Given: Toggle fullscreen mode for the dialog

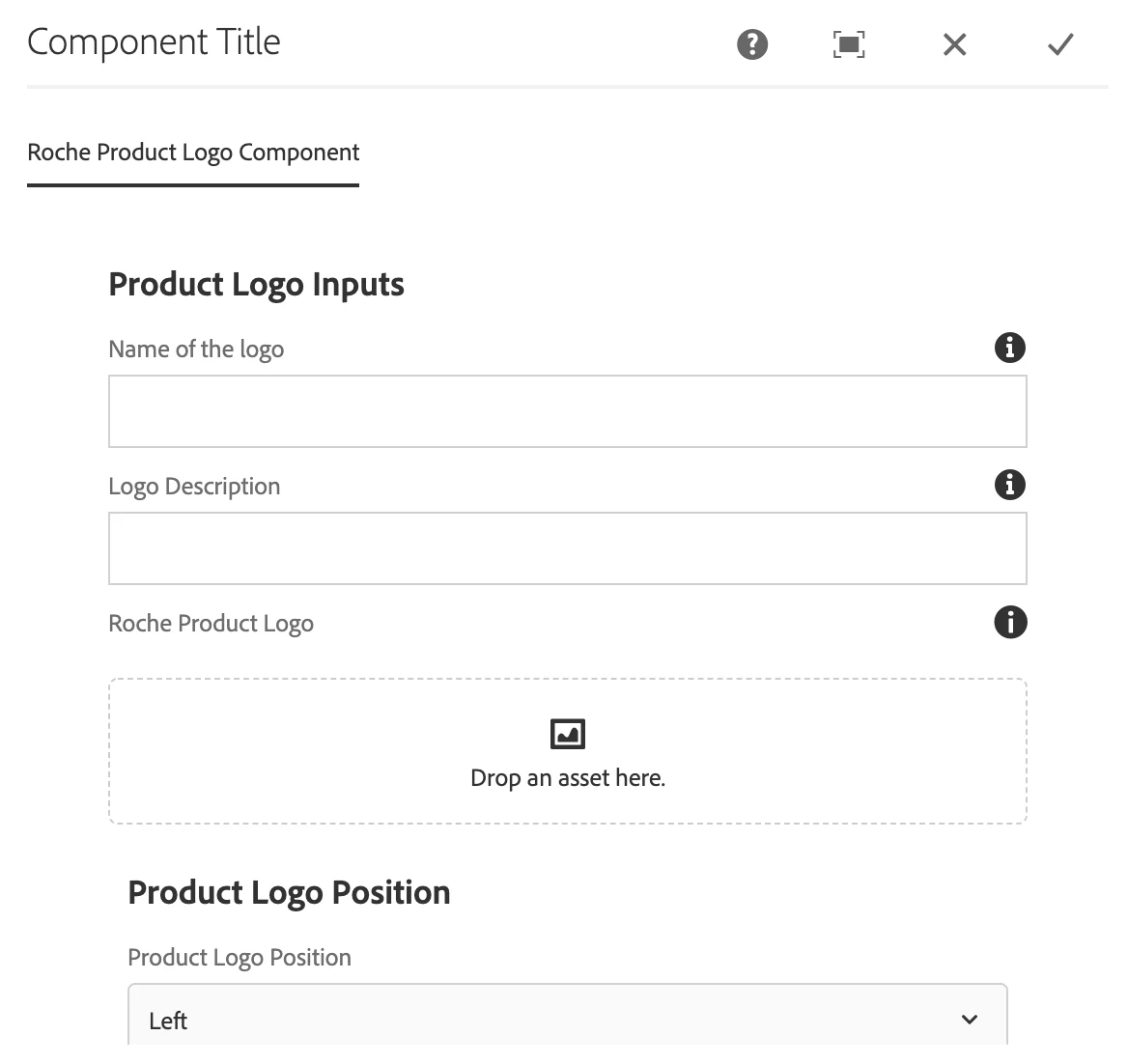Looking at the screenshot, I should point(848,44).
